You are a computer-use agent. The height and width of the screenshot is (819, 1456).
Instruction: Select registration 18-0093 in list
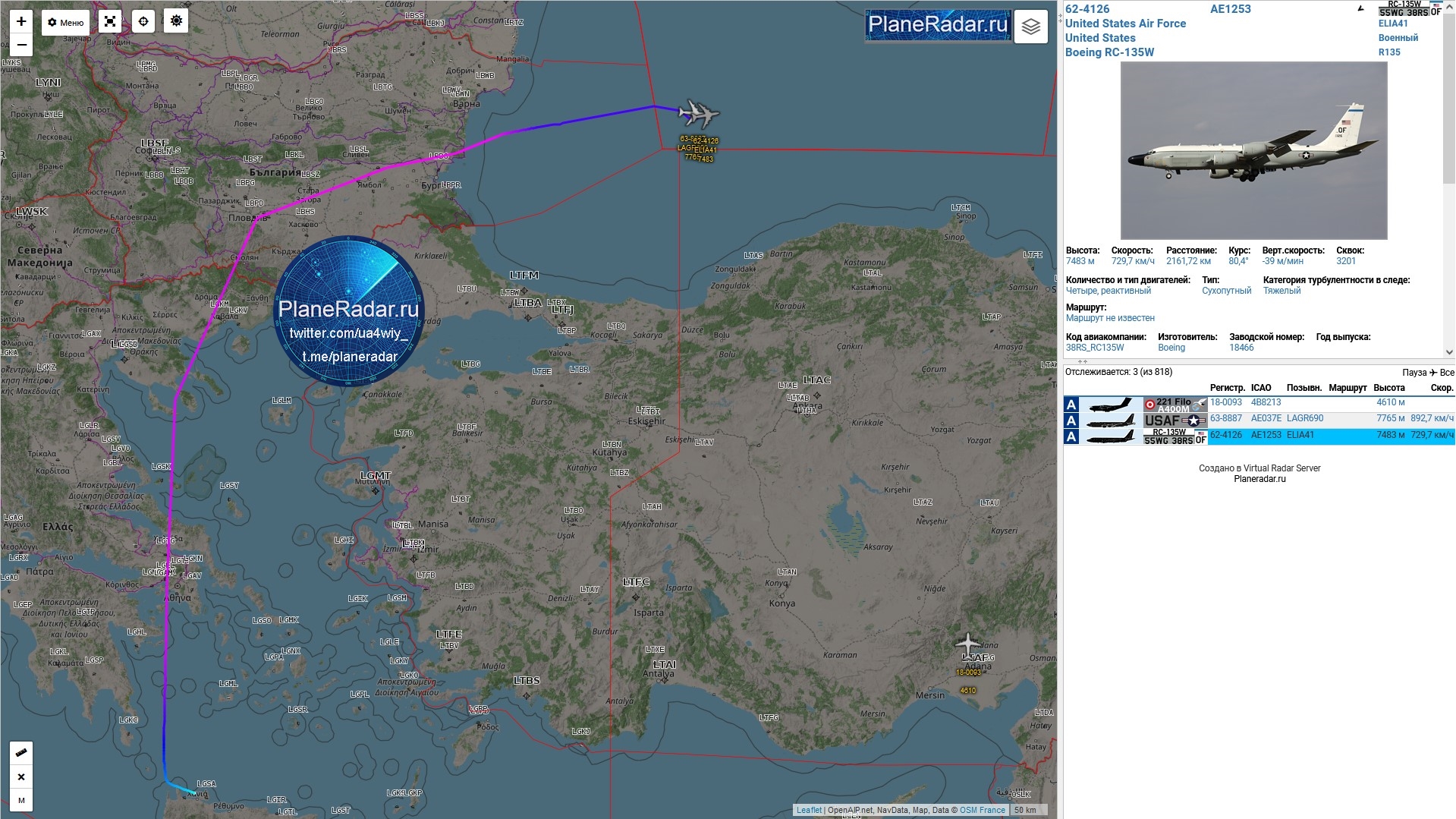1226,402
